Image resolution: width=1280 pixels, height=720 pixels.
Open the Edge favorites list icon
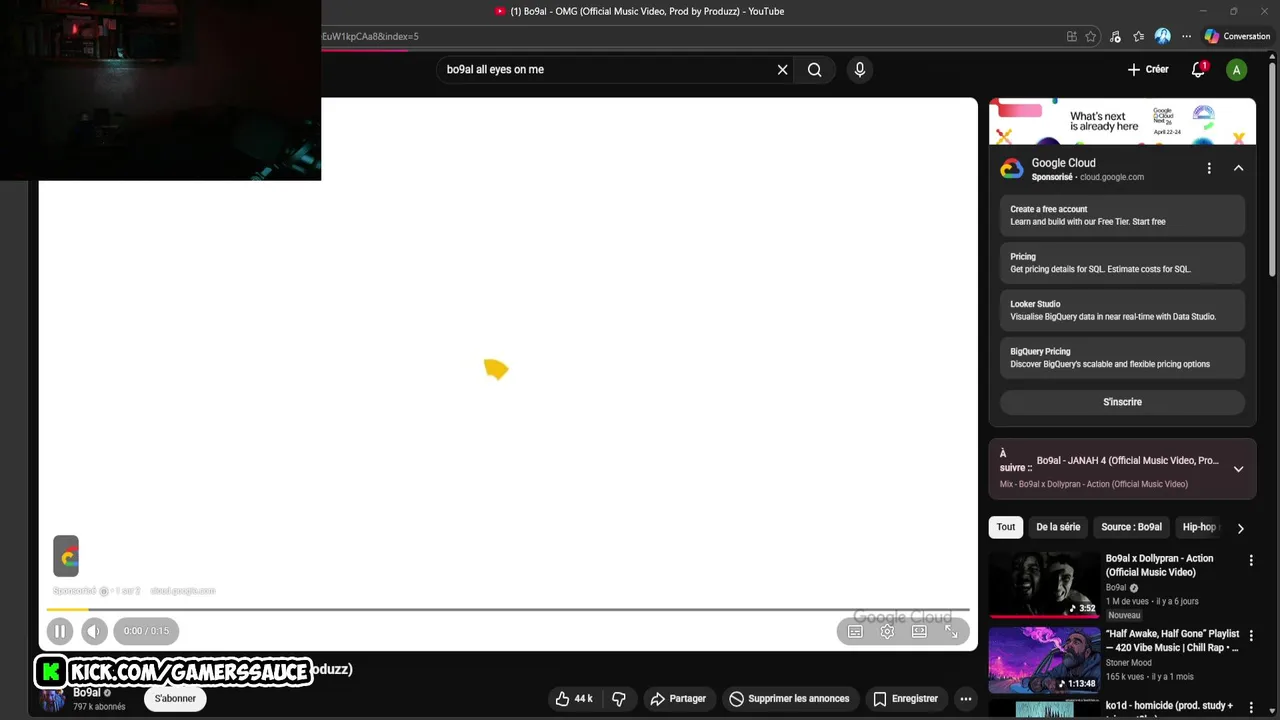1139,36
